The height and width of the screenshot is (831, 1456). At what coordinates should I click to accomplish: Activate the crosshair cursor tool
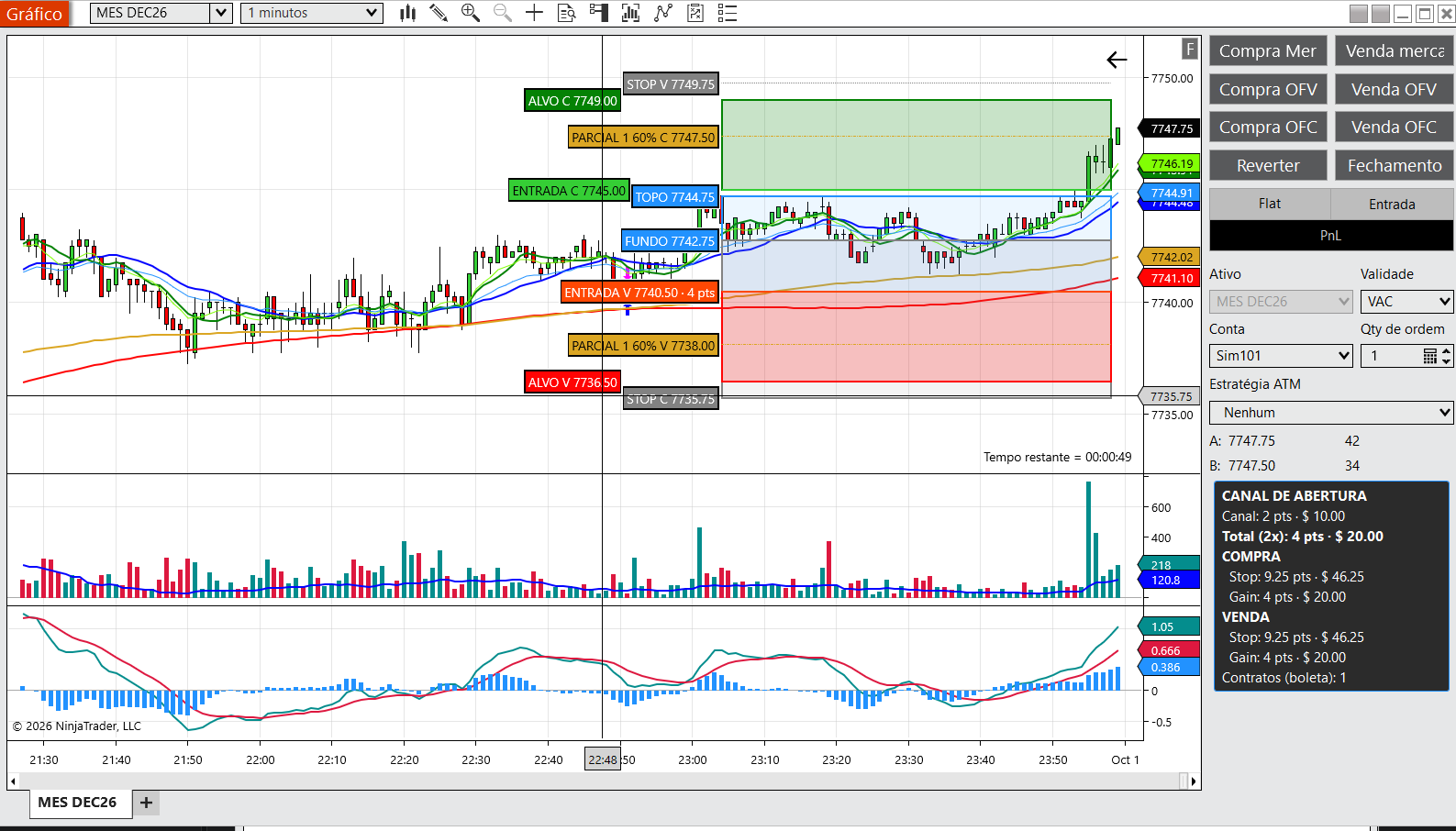(x=534, y=13)
